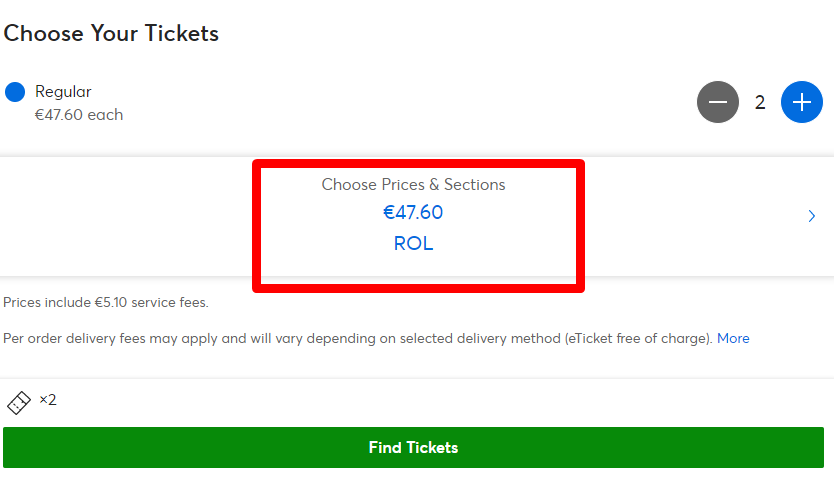Decrease ticket quantity with minus button
This screenshot has width=834, height=491.
pos(718,102)
